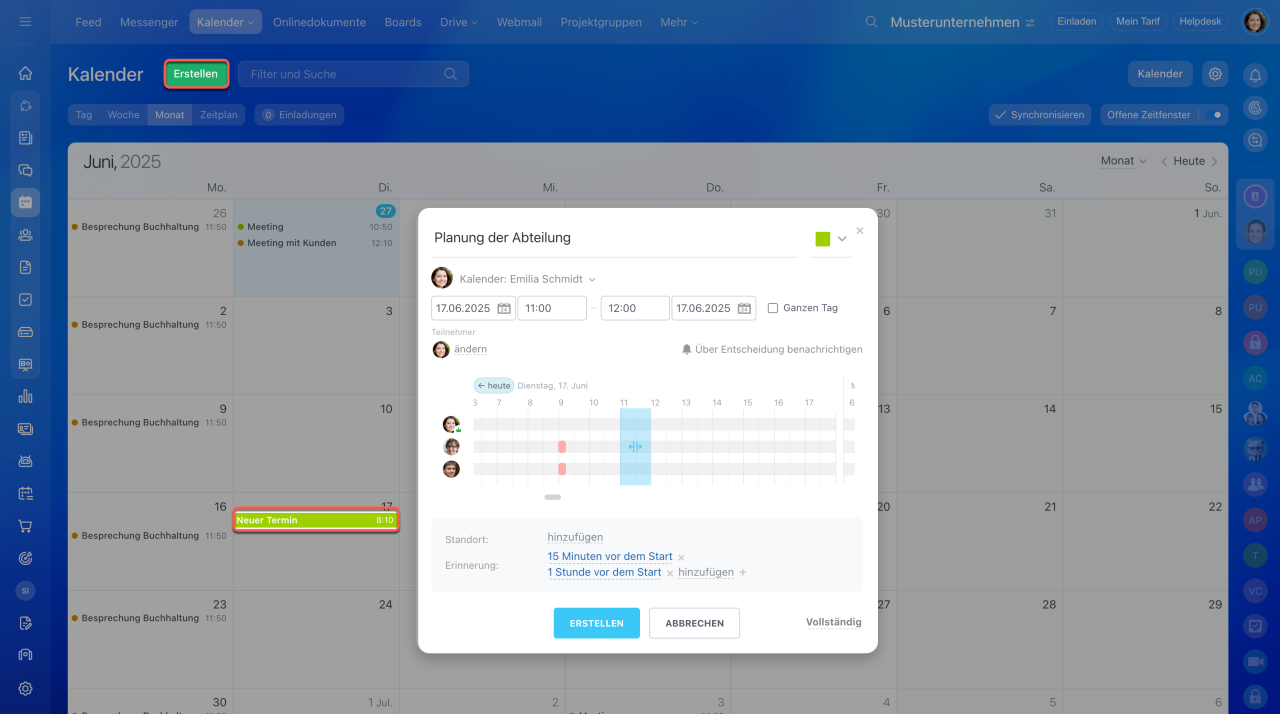Screen dimensions: 1280x714
Task: Go to next month arrow
Action: coord(1214,161)
